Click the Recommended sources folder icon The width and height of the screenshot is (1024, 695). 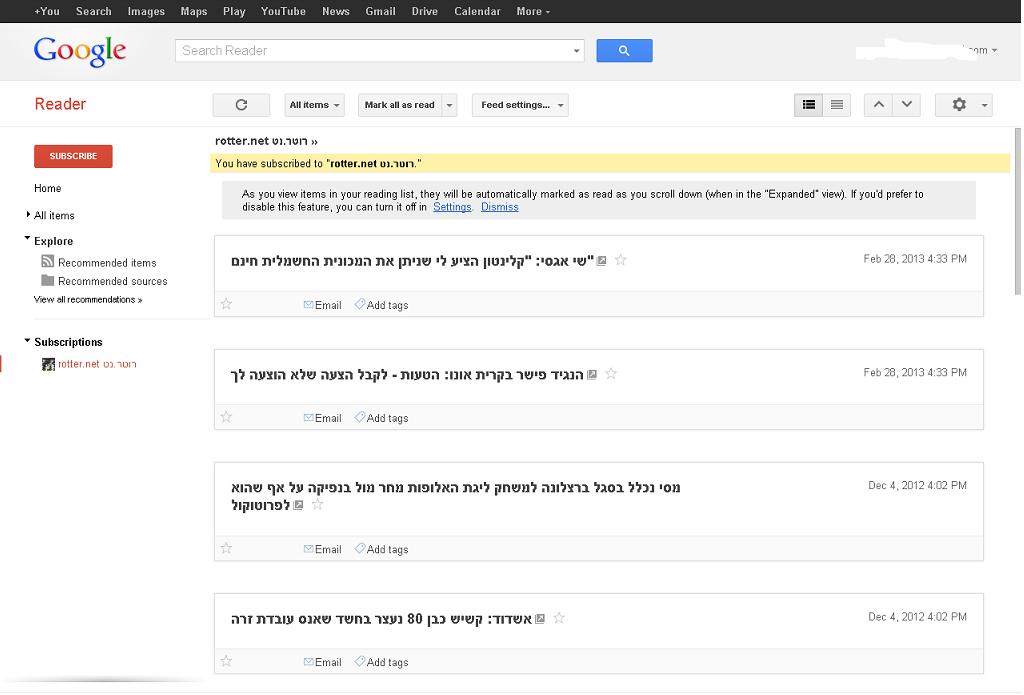[x=47, y=281]
